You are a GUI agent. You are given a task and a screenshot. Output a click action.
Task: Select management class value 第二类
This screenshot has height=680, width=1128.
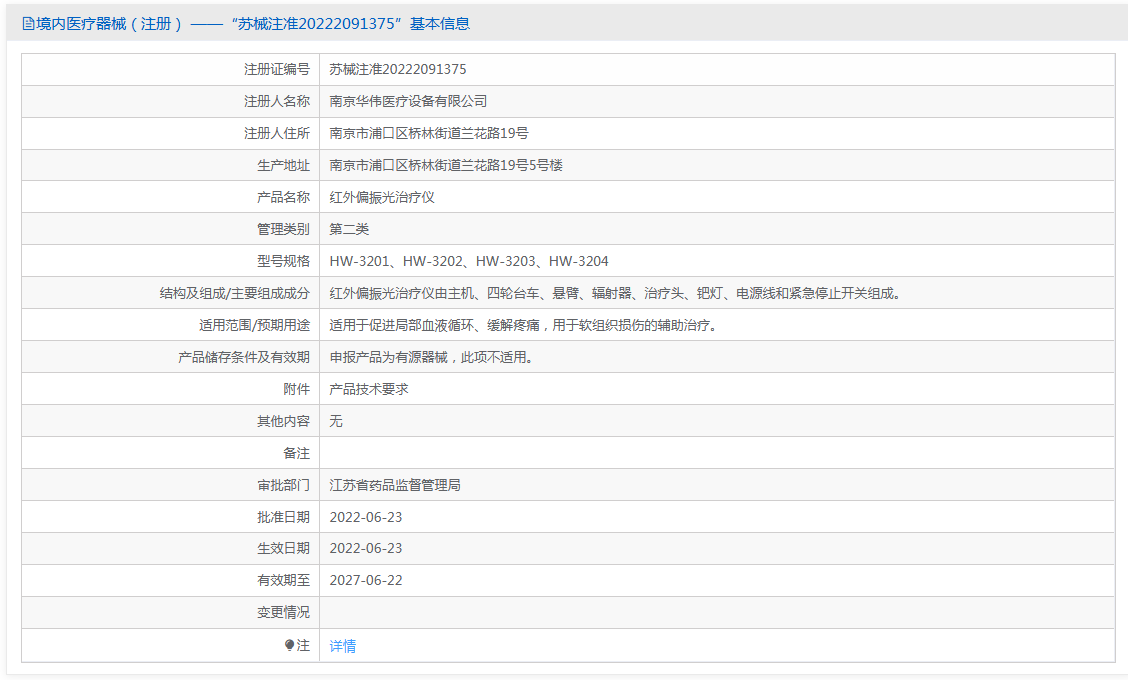click(350, 230)
